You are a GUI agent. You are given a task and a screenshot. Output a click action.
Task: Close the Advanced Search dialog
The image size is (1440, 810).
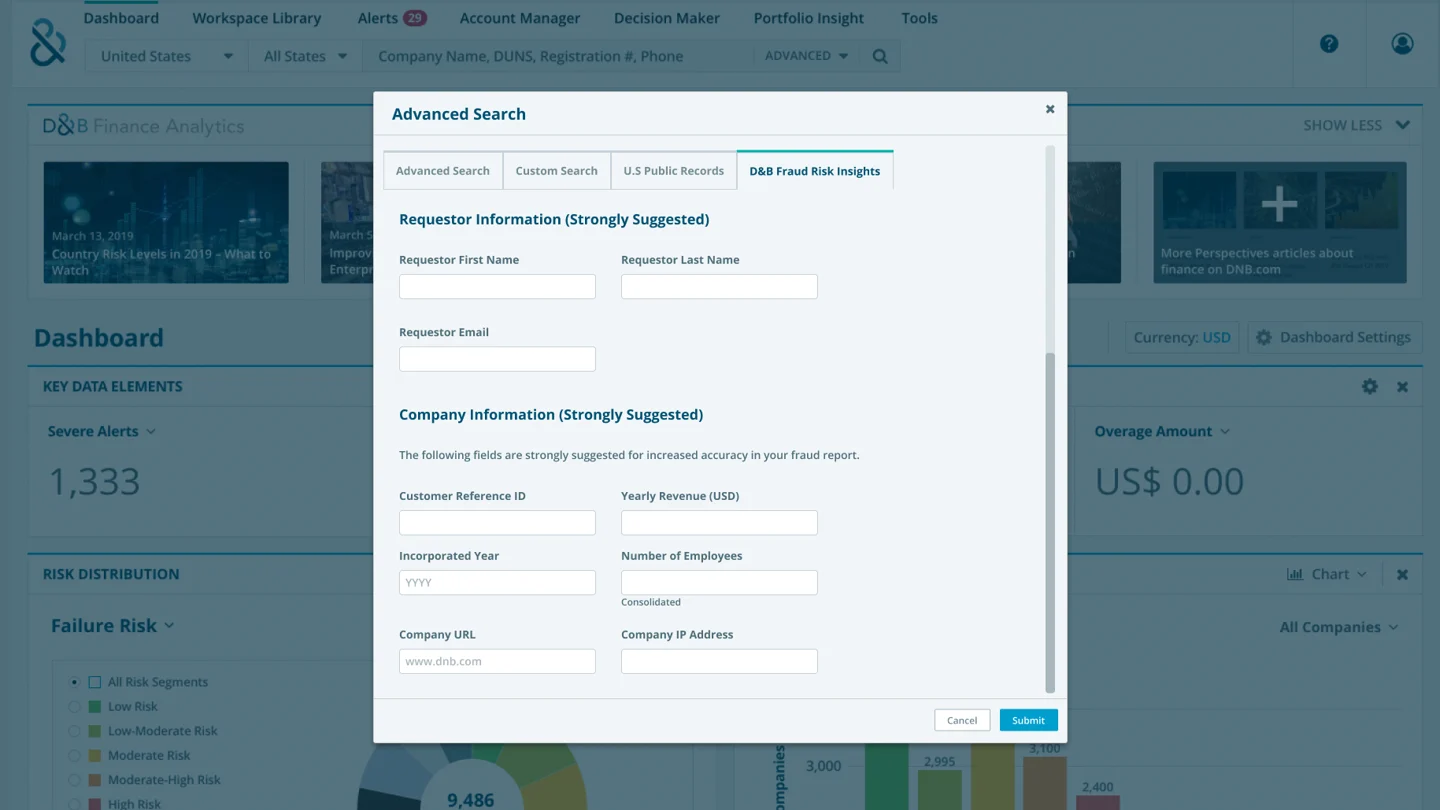pos(1050,109)
